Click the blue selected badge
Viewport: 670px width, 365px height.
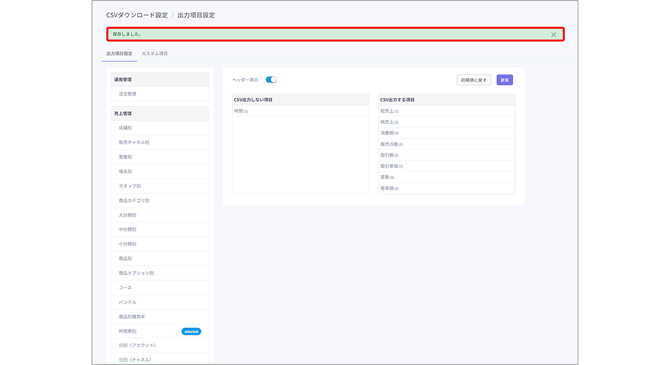tap(191, 332)
